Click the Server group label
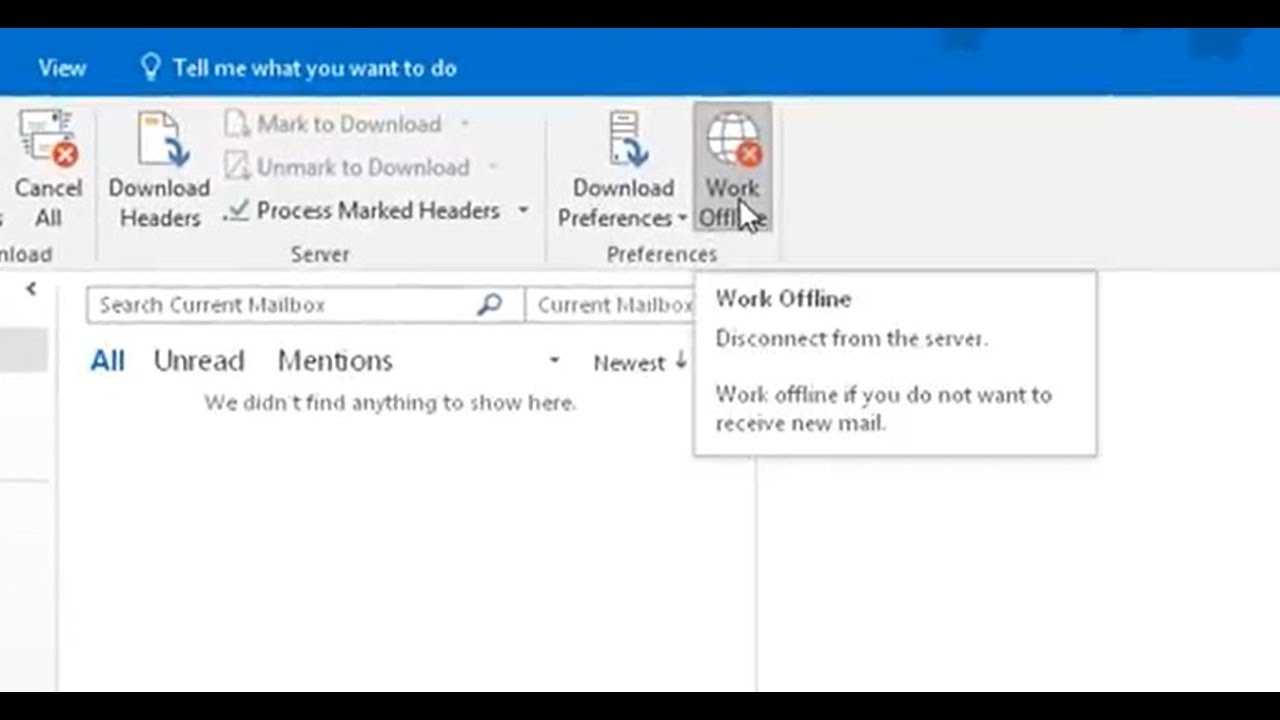The height and width of the screenshot is (720, 1280). pos(320,255)
